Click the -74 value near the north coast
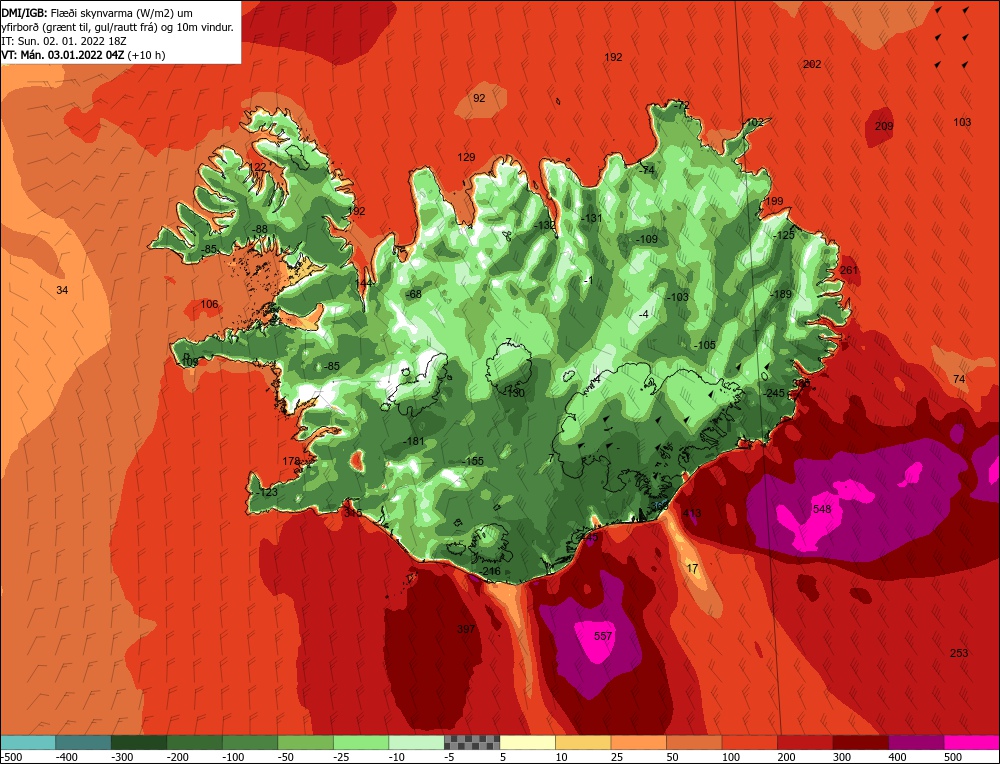This screenshot has height=764, width=1000. (646, 170)
